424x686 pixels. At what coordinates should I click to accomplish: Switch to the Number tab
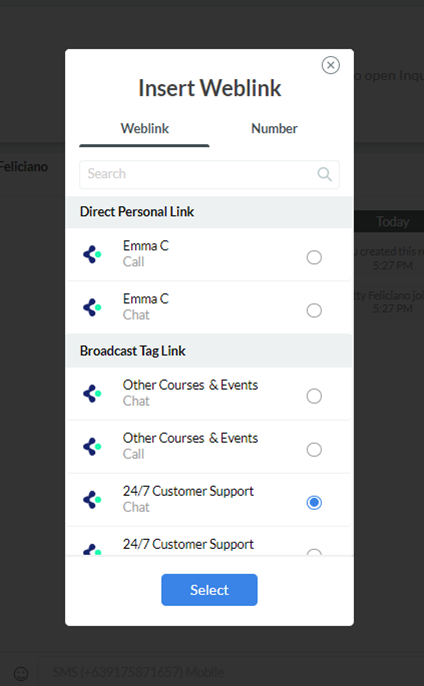point(274,129)
